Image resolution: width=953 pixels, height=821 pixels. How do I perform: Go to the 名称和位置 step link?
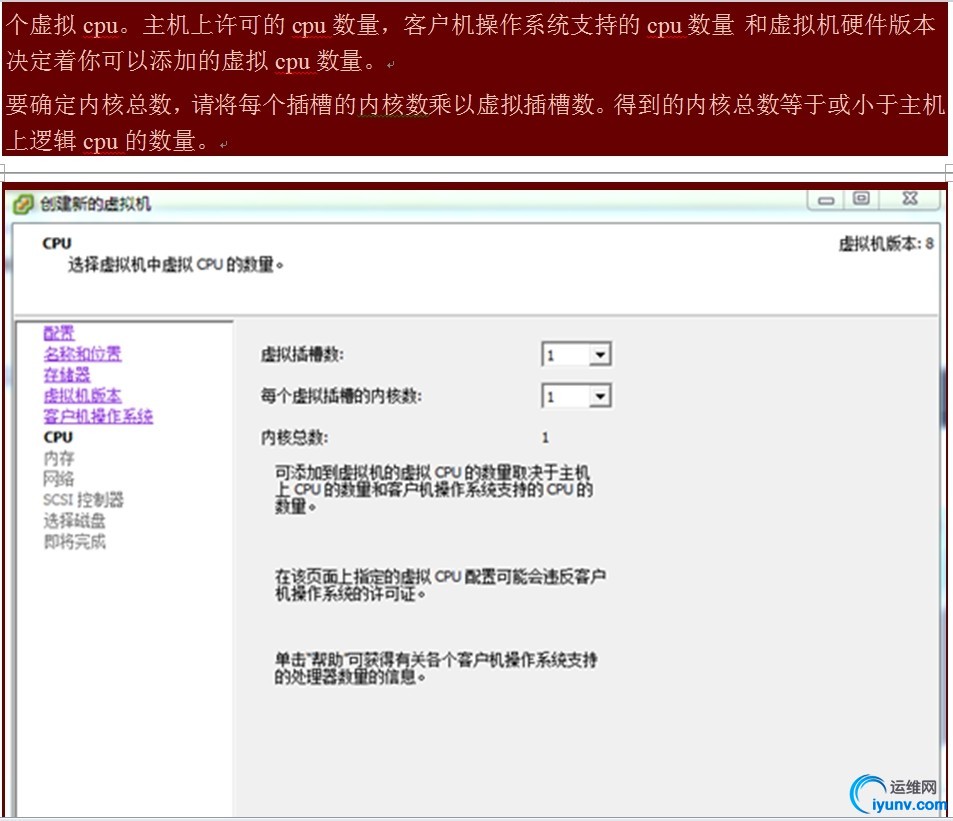click(82, 354)
